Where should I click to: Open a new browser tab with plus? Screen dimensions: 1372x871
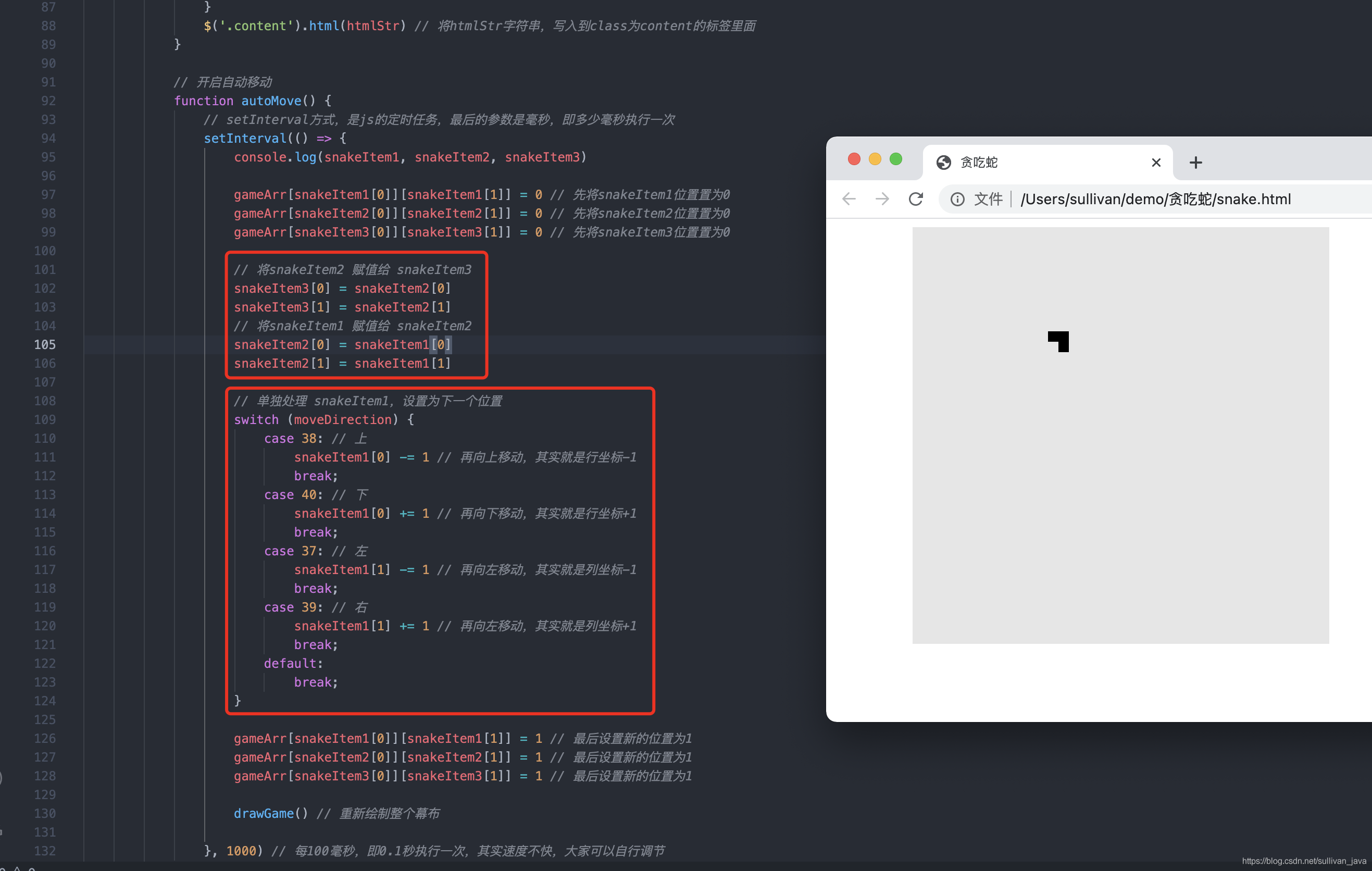(x=1195, y=163)
